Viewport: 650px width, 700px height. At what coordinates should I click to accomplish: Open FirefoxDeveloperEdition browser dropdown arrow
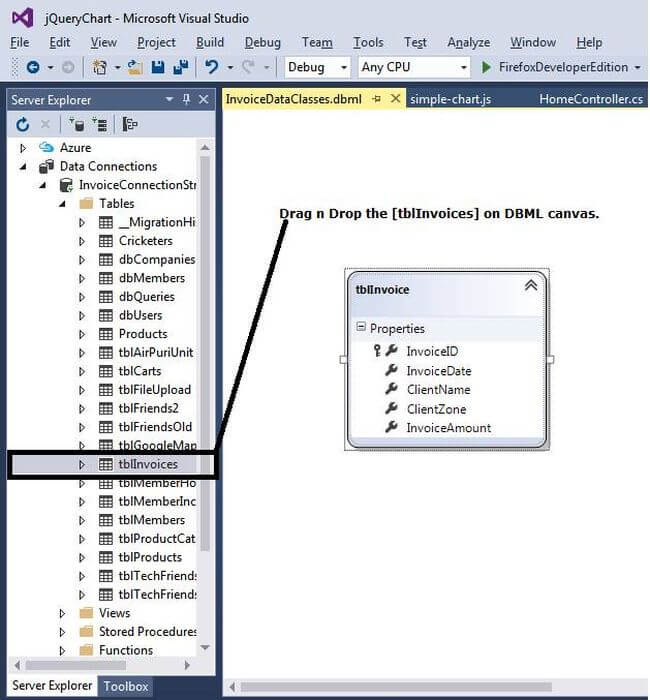click(x=638, y=67)
